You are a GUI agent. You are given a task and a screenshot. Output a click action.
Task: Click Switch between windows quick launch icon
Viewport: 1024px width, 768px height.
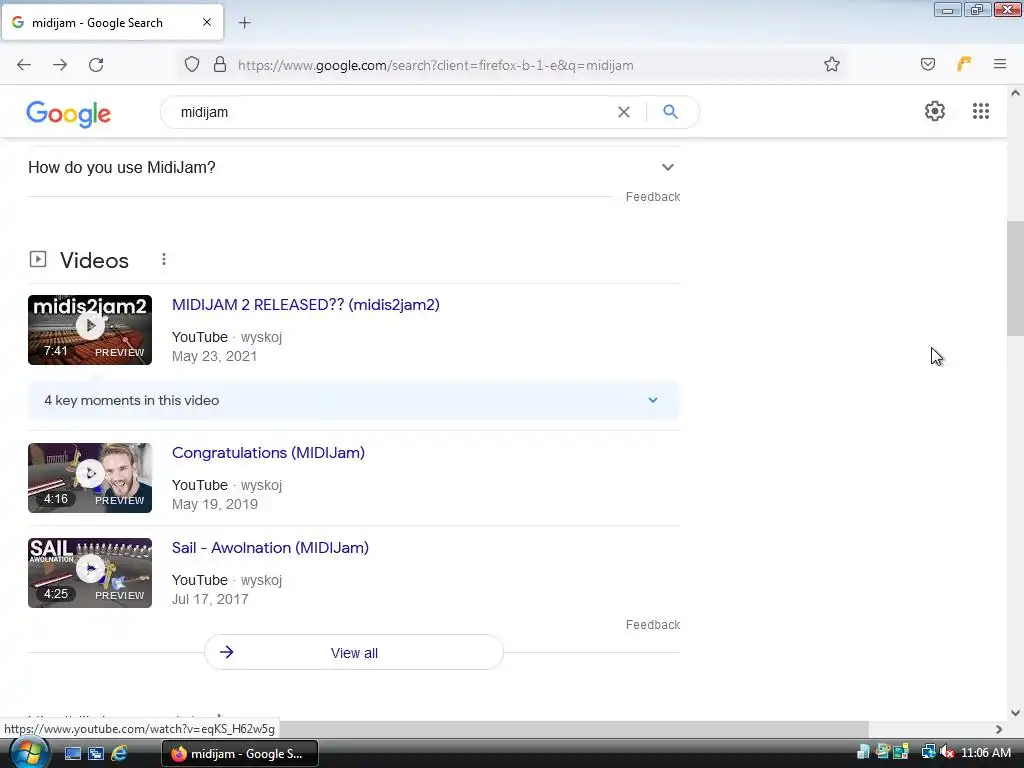click(95, 754)
